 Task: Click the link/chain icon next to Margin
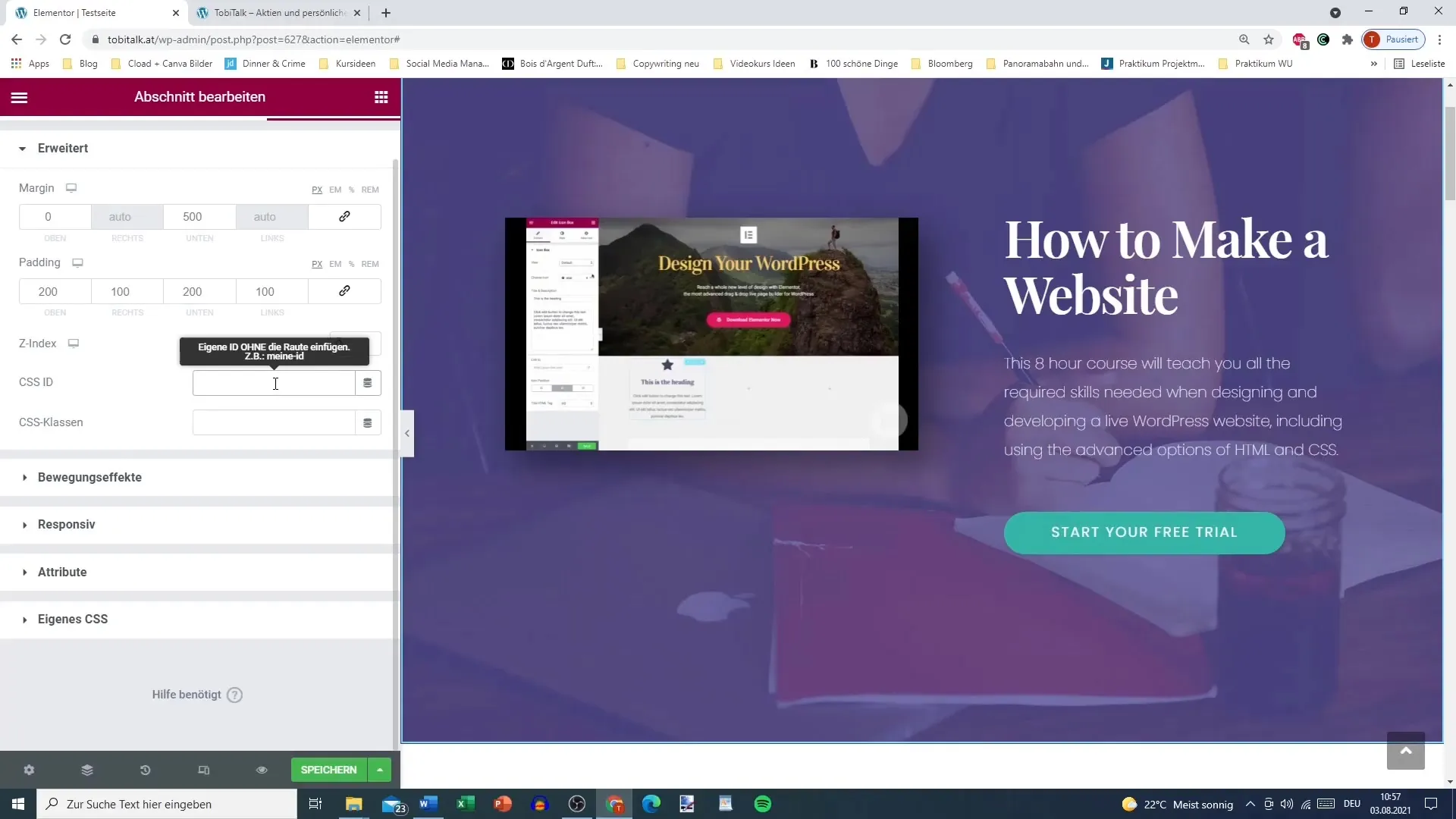point(345,217)
